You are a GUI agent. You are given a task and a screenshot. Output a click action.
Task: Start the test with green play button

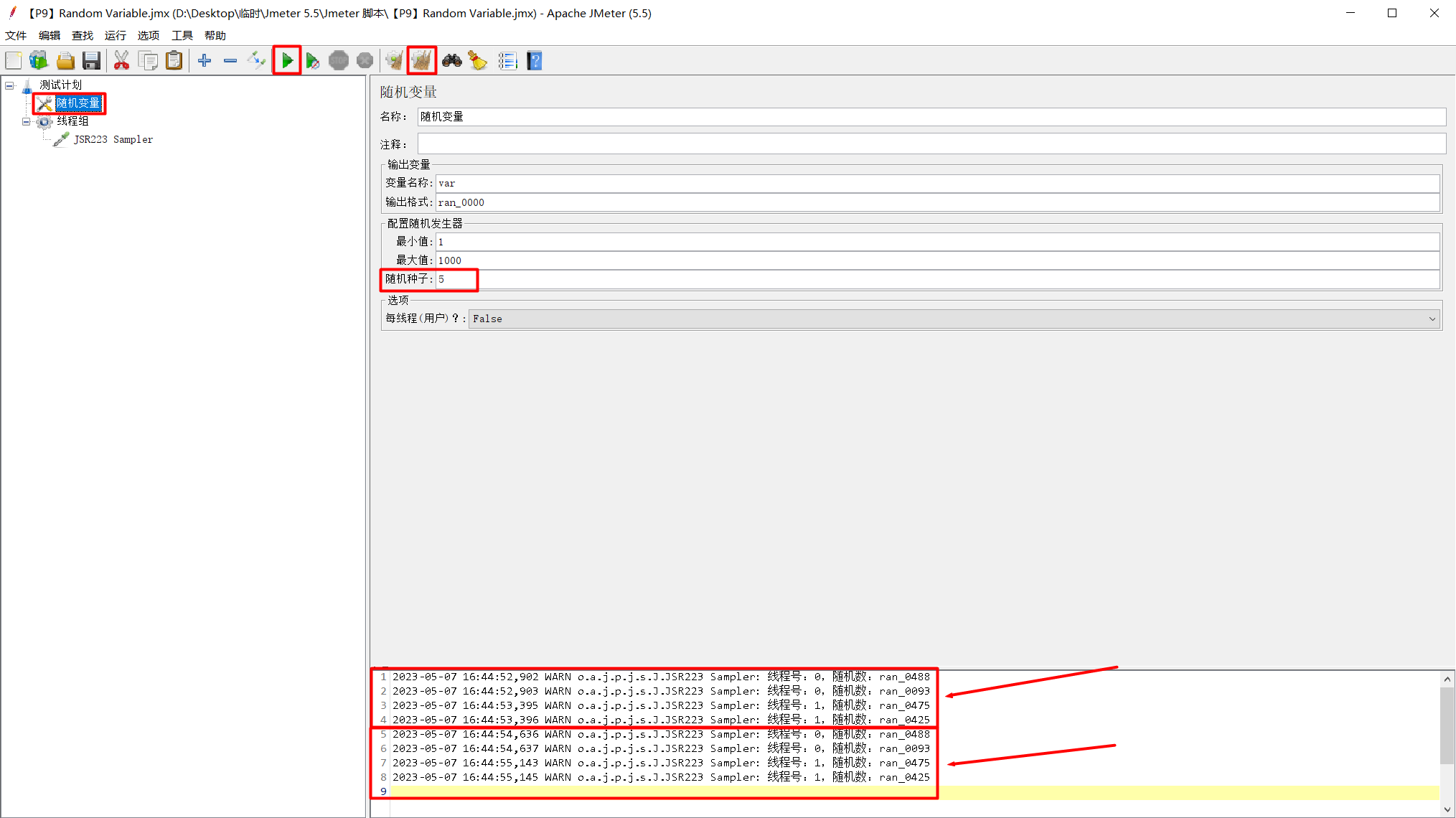pos(287,61)
